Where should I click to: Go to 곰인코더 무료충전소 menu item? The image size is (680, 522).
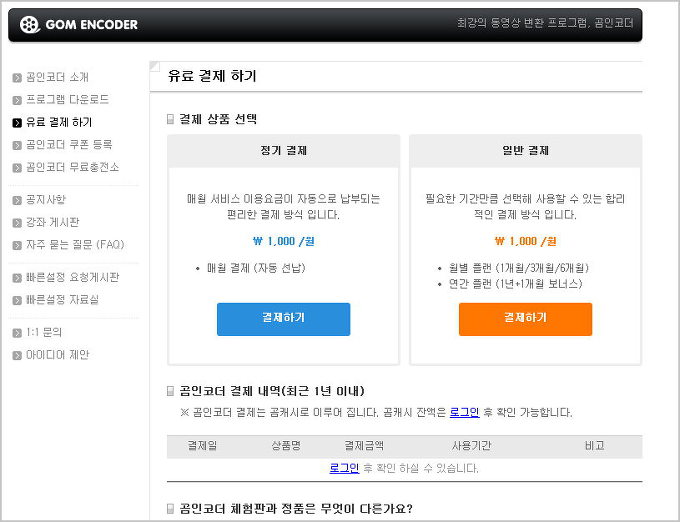pos(72,167)
